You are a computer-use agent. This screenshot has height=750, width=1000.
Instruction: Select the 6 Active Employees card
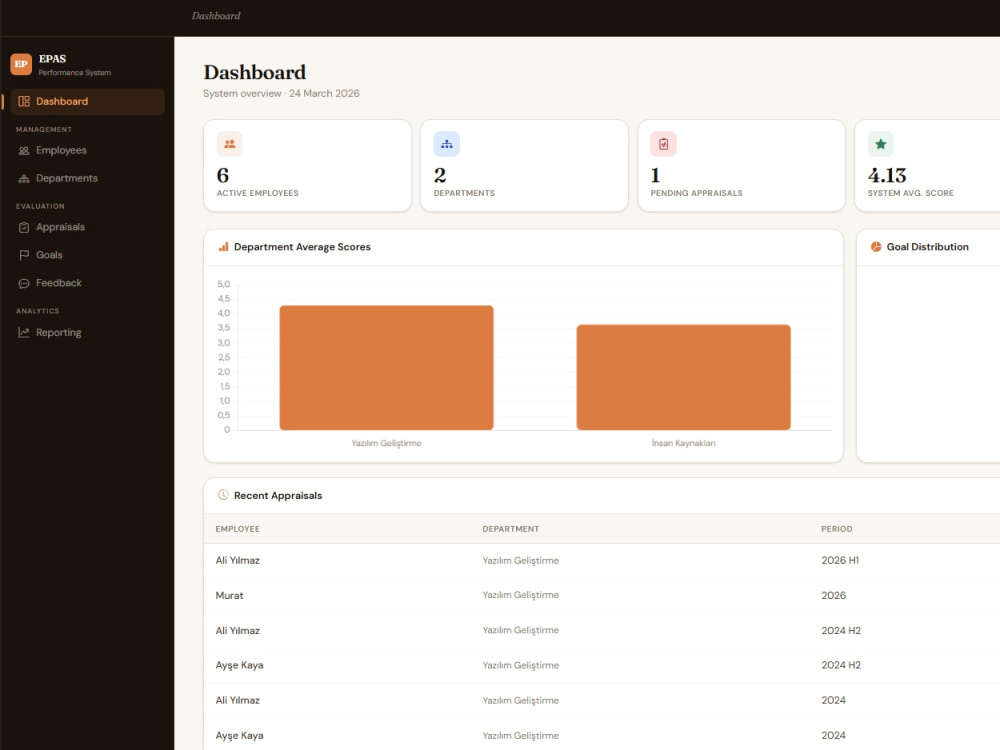[307, 165]
